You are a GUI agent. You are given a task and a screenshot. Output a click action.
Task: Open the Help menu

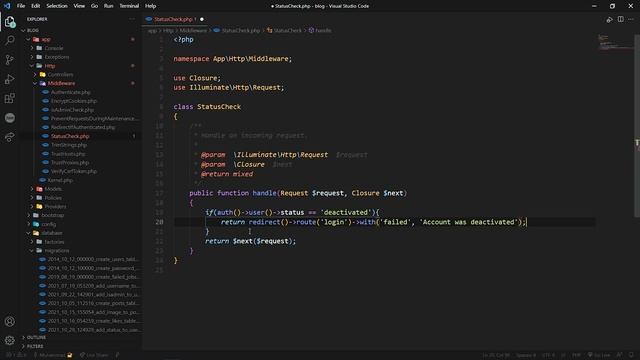[151, 6]
